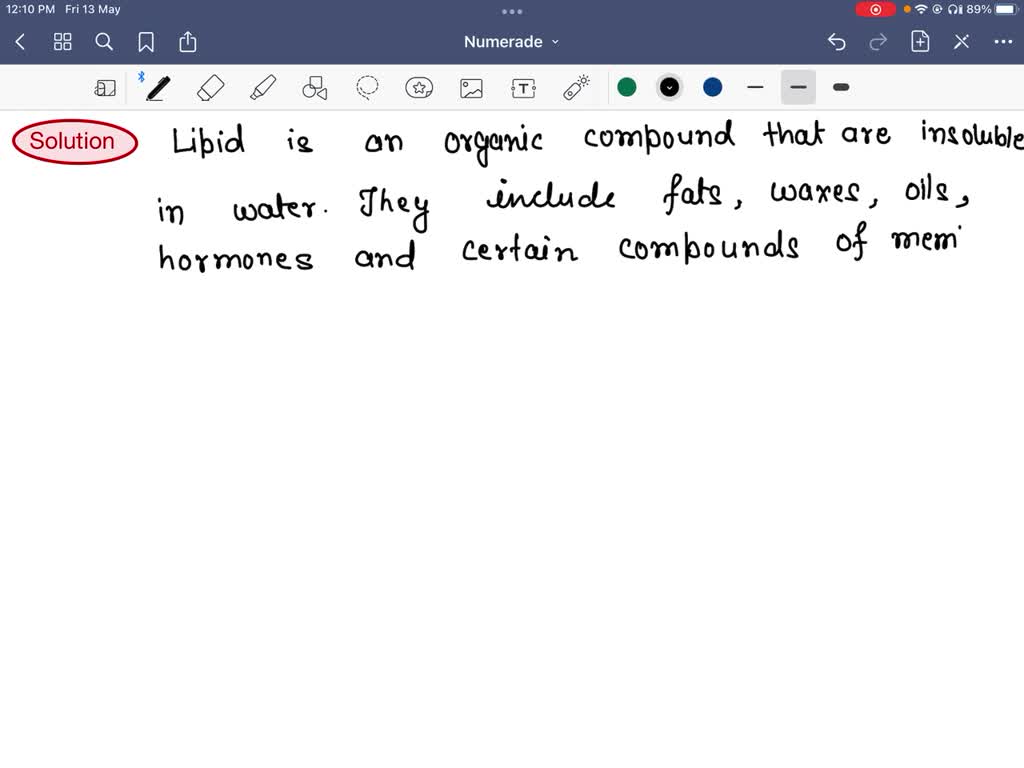This screenshot has height=768, width=1024.
Task: Select the thick stroke width
Action: [840, 88]
